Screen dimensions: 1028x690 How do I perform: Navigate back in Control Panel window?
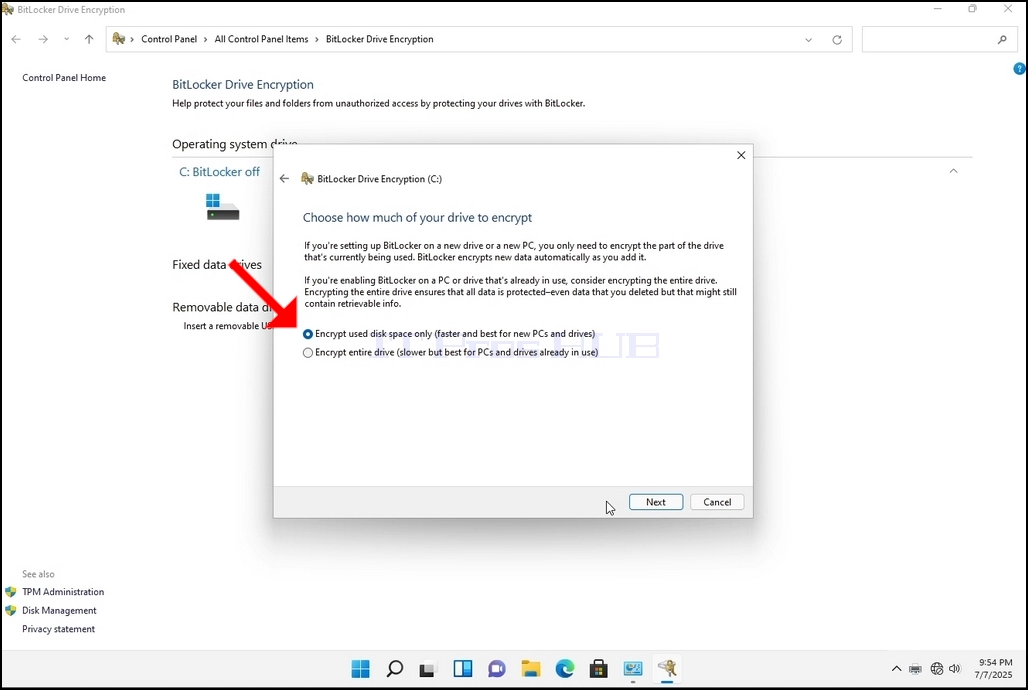tap(16, 39)
